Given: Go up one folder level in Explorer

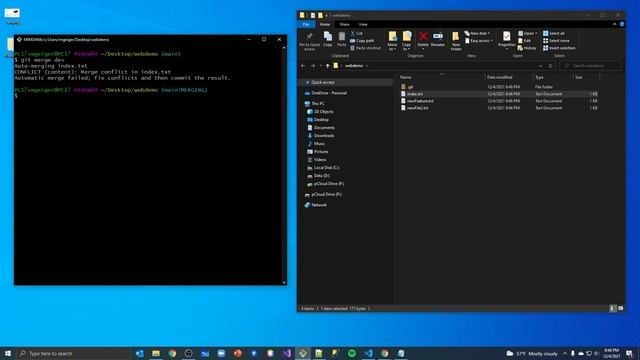Looking at the screenshot, I should [327, 66].
